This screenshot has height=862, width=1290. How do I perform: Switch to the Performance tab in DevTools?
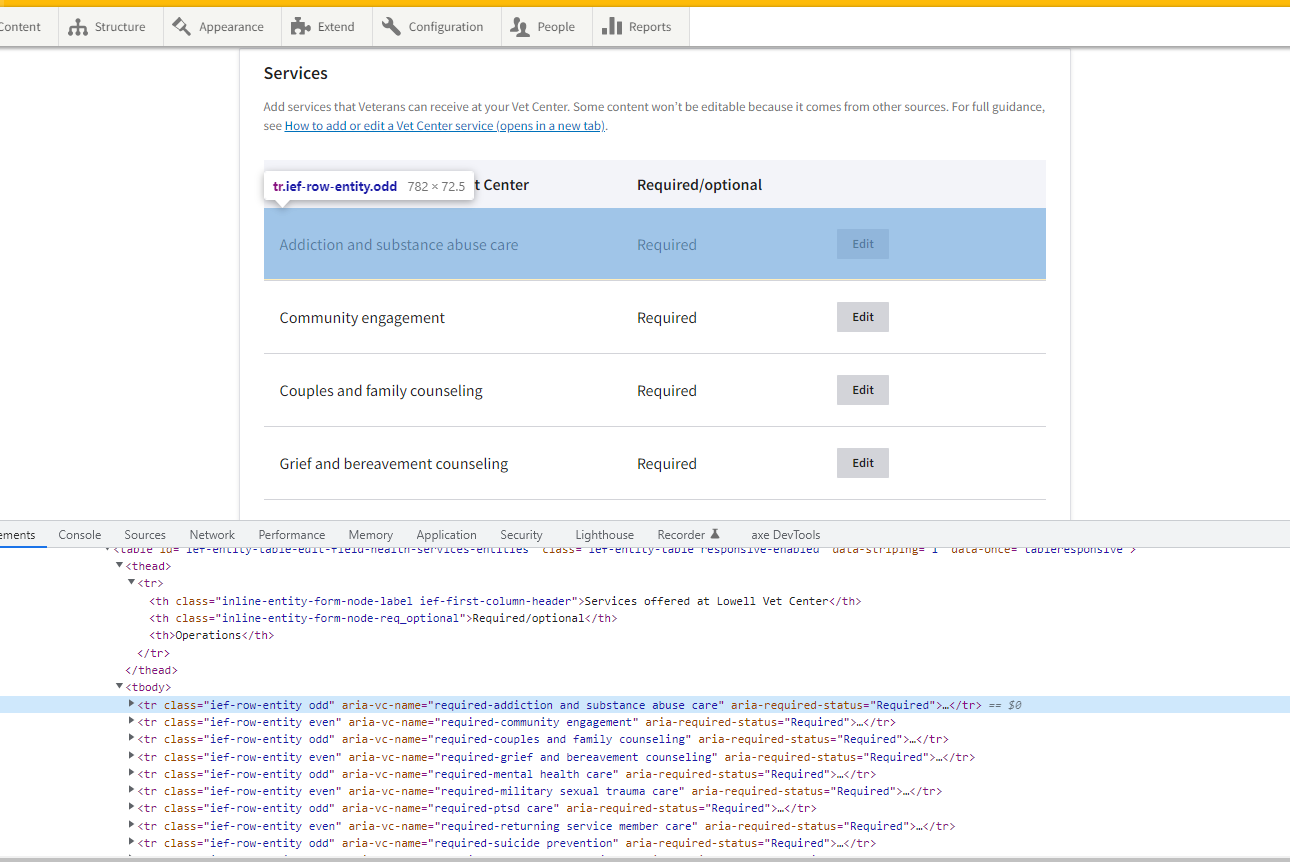[292, 535]
